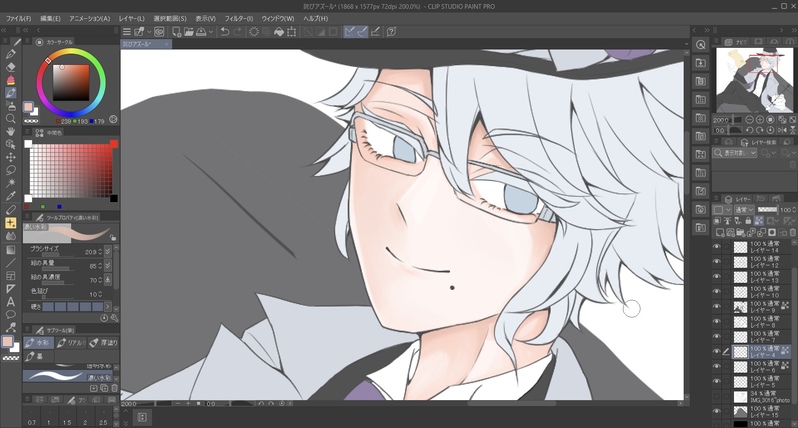Select the 厚塗り thick paint sub tool group
The image size is (798, 428).
click(x=103, y=343)
